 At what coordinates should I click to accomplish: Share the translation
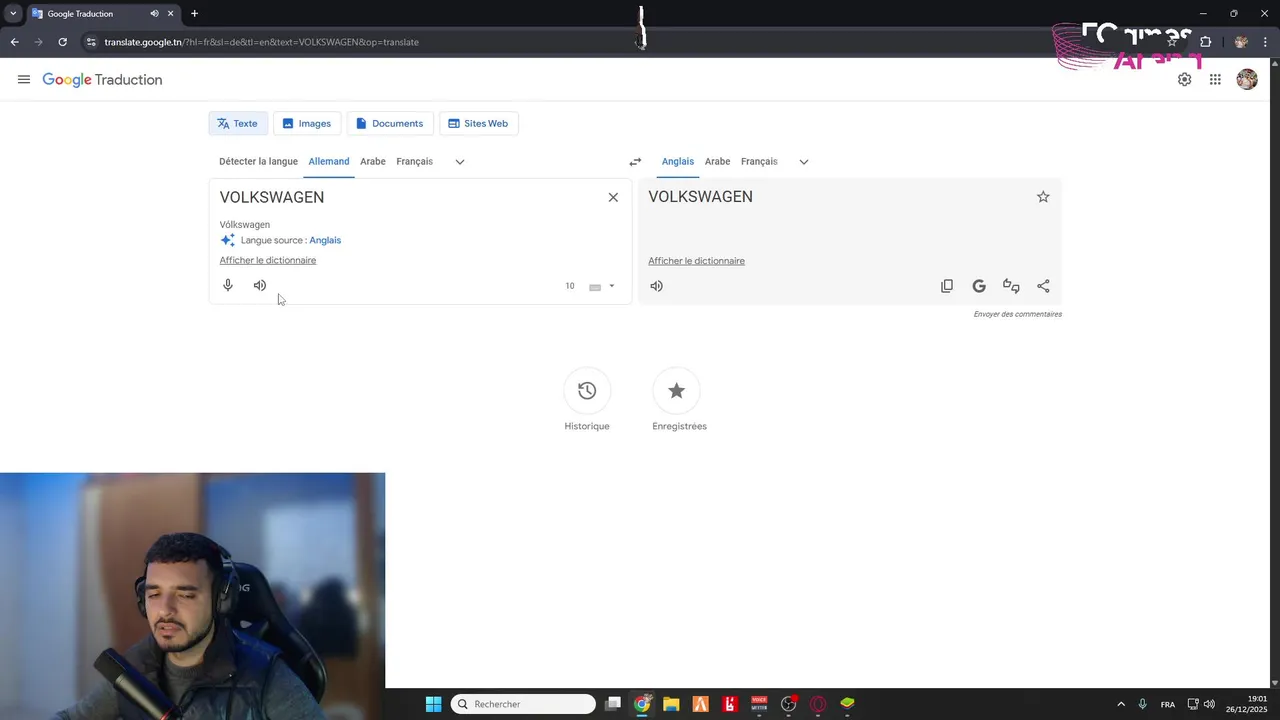pyautogui.click(x=1043, y=286)
